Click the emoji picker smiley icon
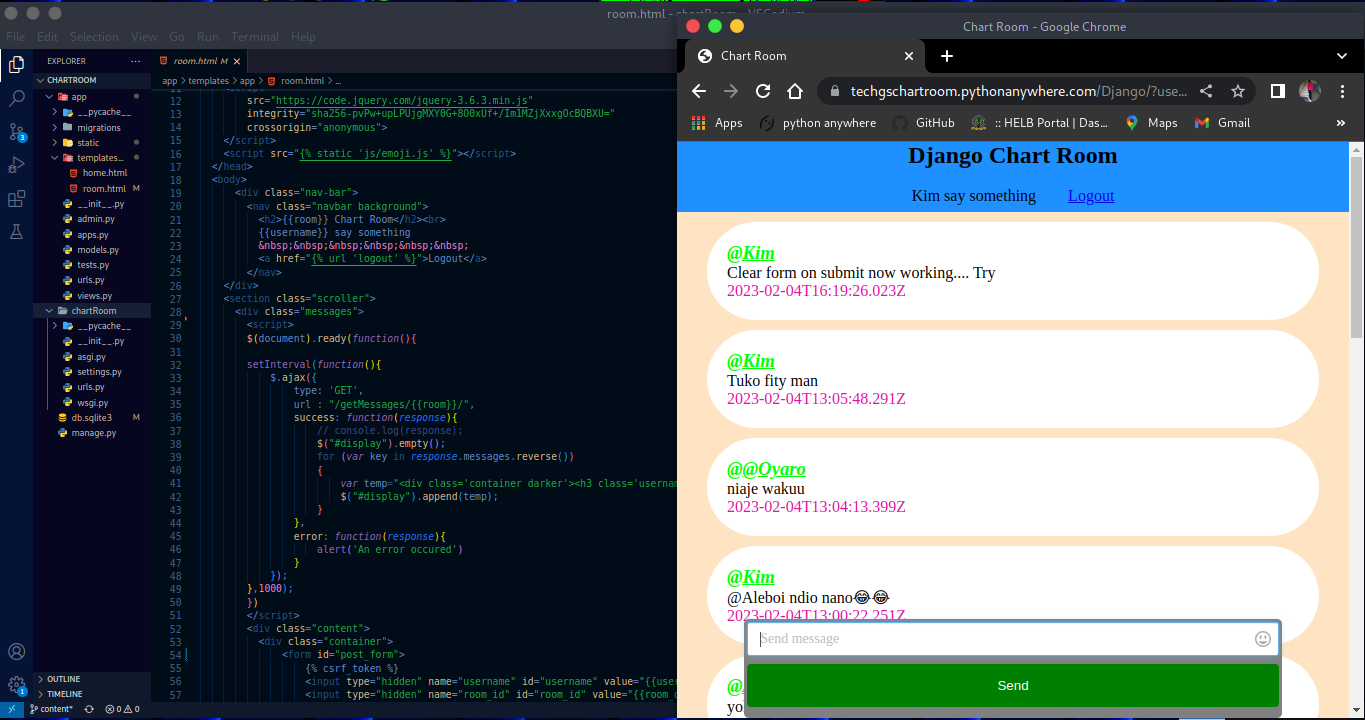 tap(1263, 639)
